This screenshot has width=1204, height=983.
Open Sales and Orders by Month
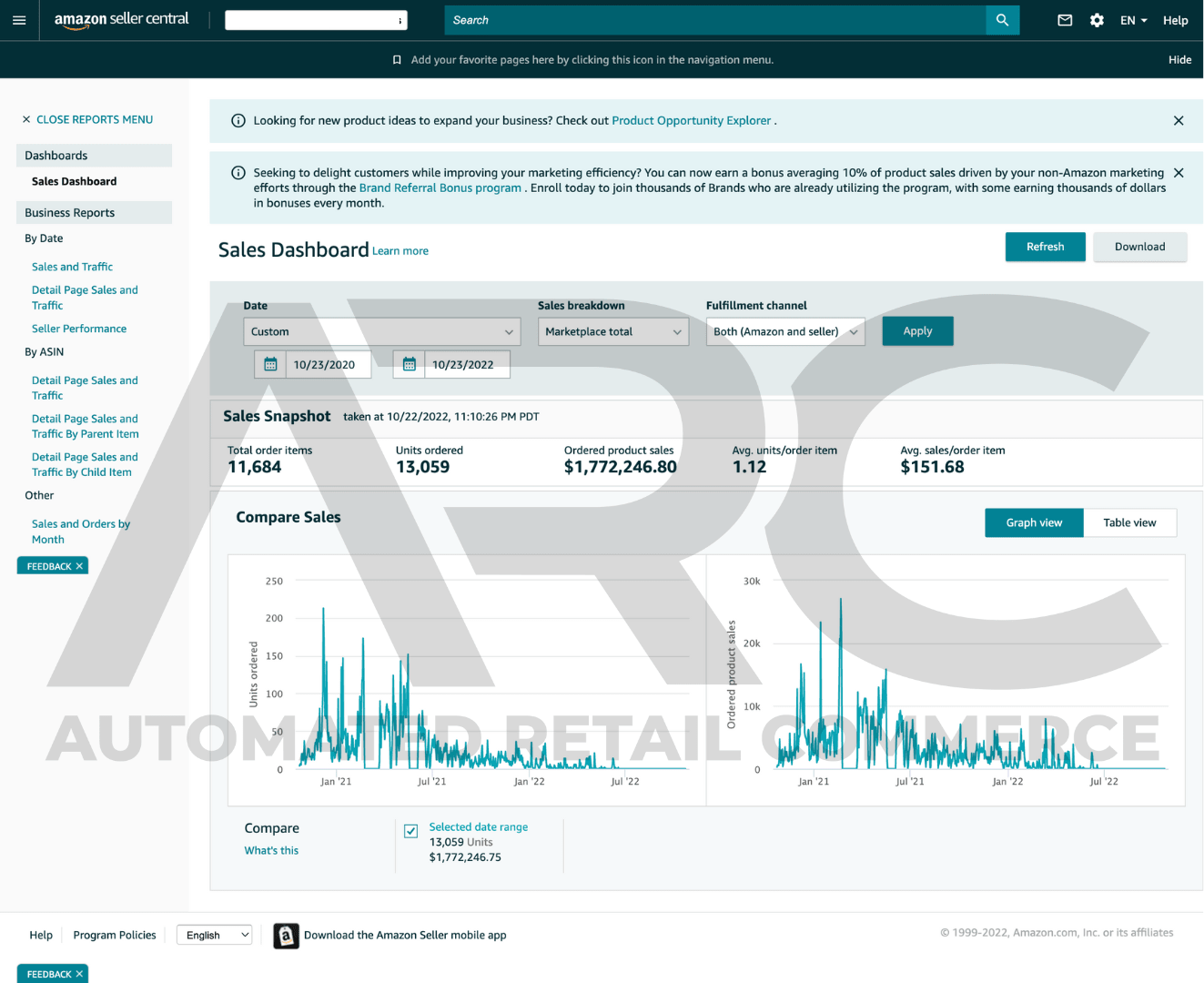coord(81,532)
